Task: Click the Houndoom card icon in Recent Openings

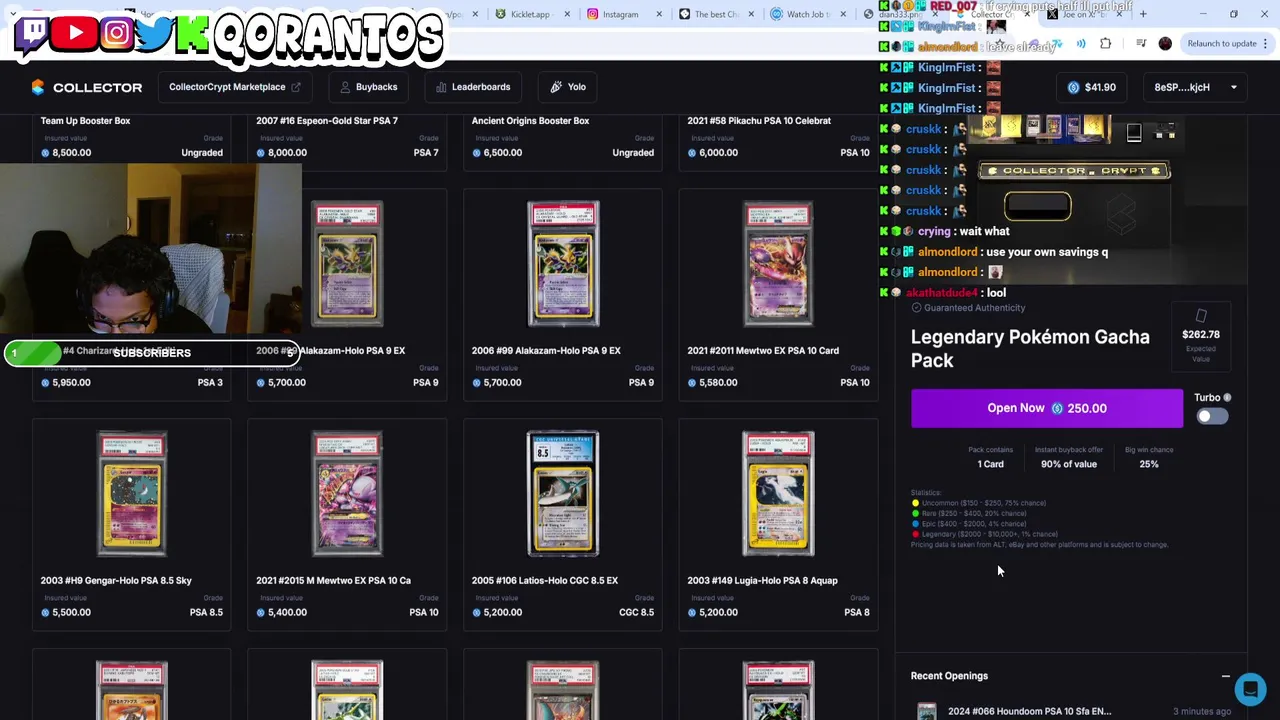Action: pyautogui.click(x=927, y=711)
